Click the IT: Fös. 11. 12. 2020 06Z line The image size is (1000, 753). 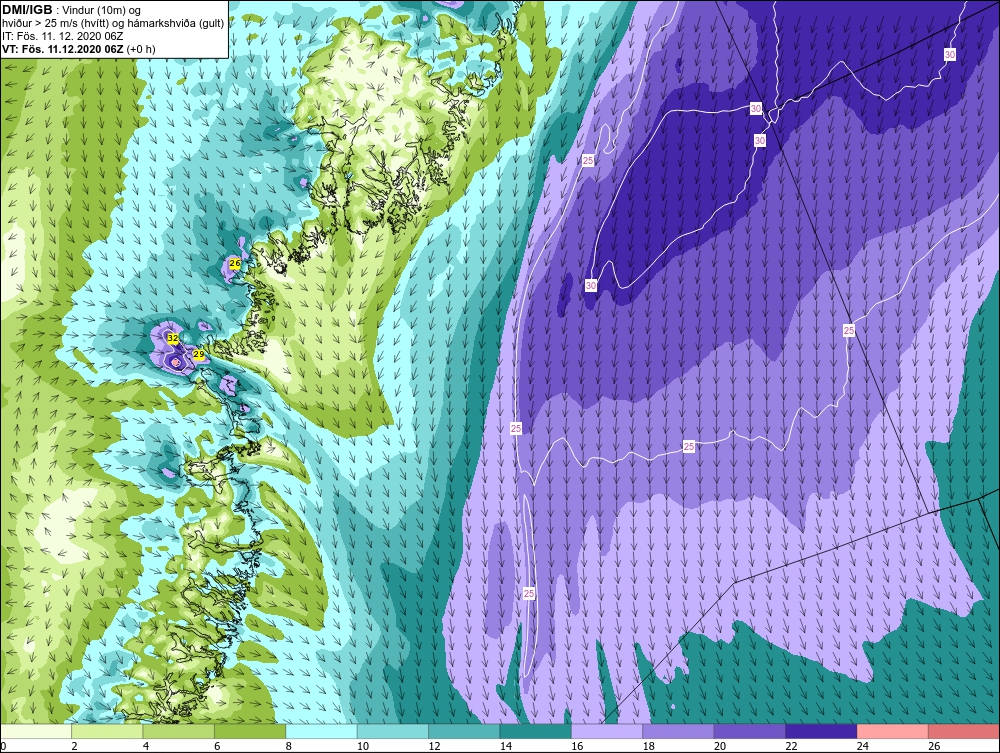(62, 36)
